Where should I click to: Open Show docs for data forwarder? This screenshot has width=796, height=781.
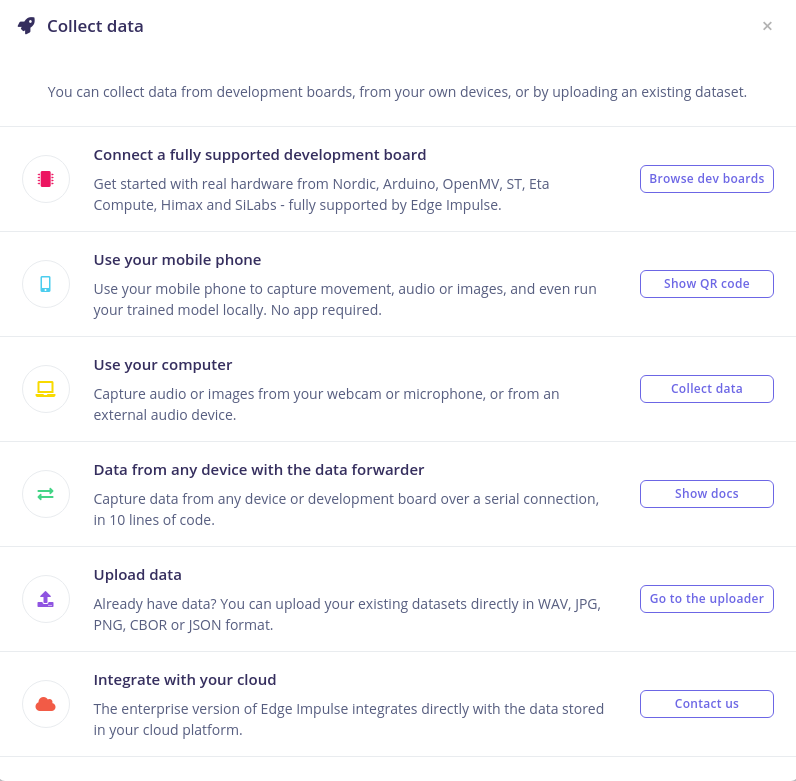707,494
